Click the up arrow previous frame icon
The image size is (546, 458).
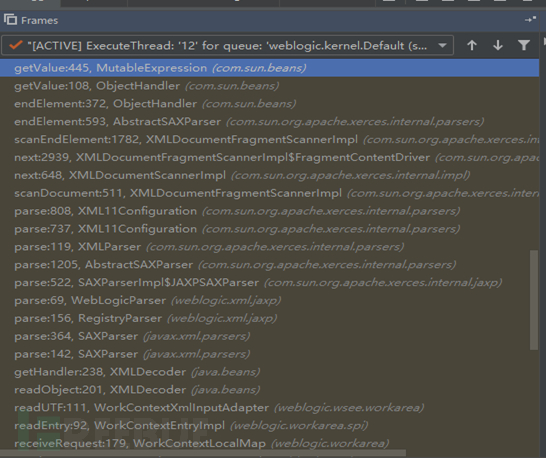click(472, 45)
